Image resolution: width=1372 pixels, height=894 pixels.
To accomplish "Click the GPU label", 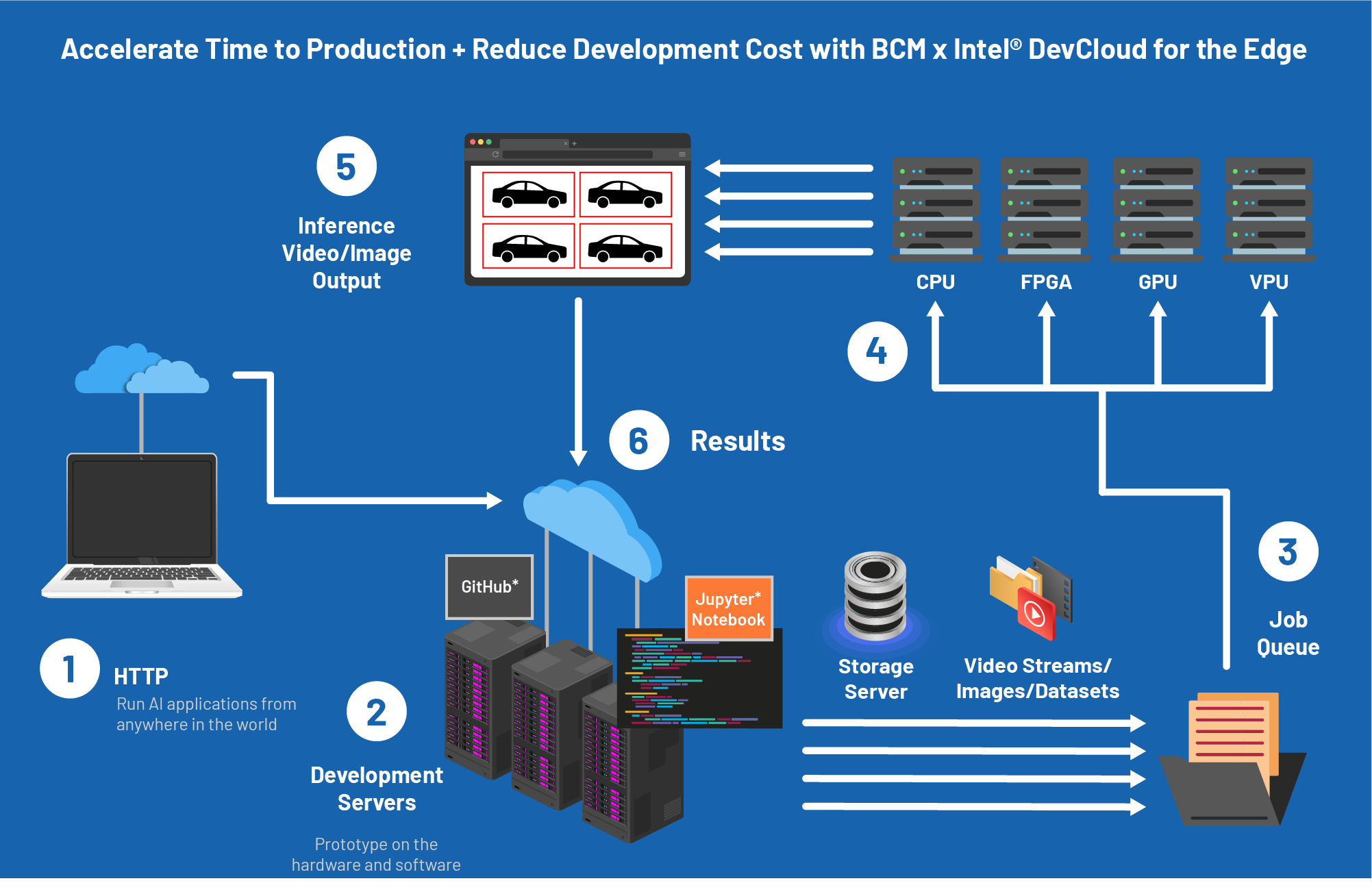I will pyautogui.click(x=1158, y=282).
